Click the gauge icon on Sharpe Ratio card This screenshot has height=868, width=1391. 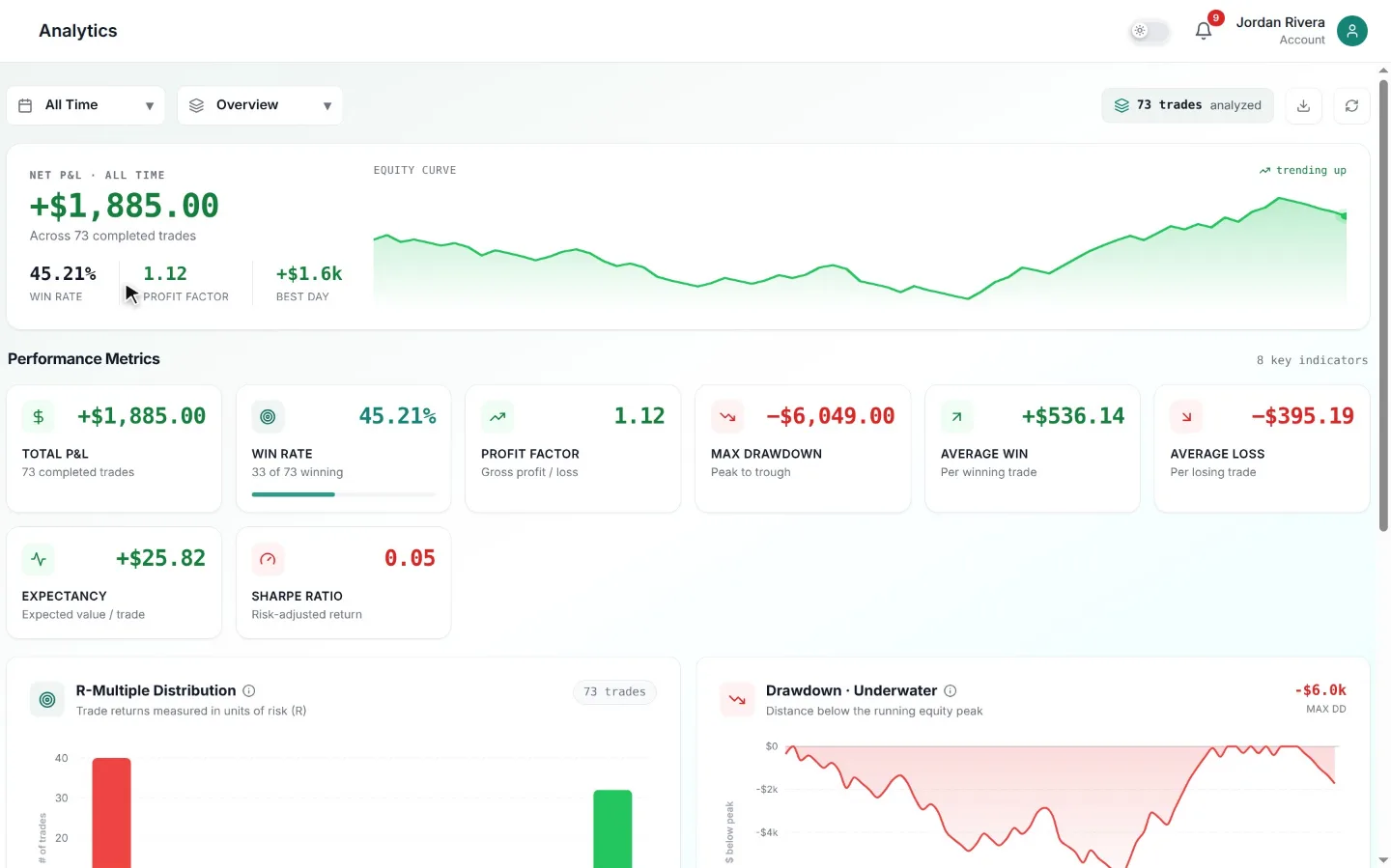point(268,558)
